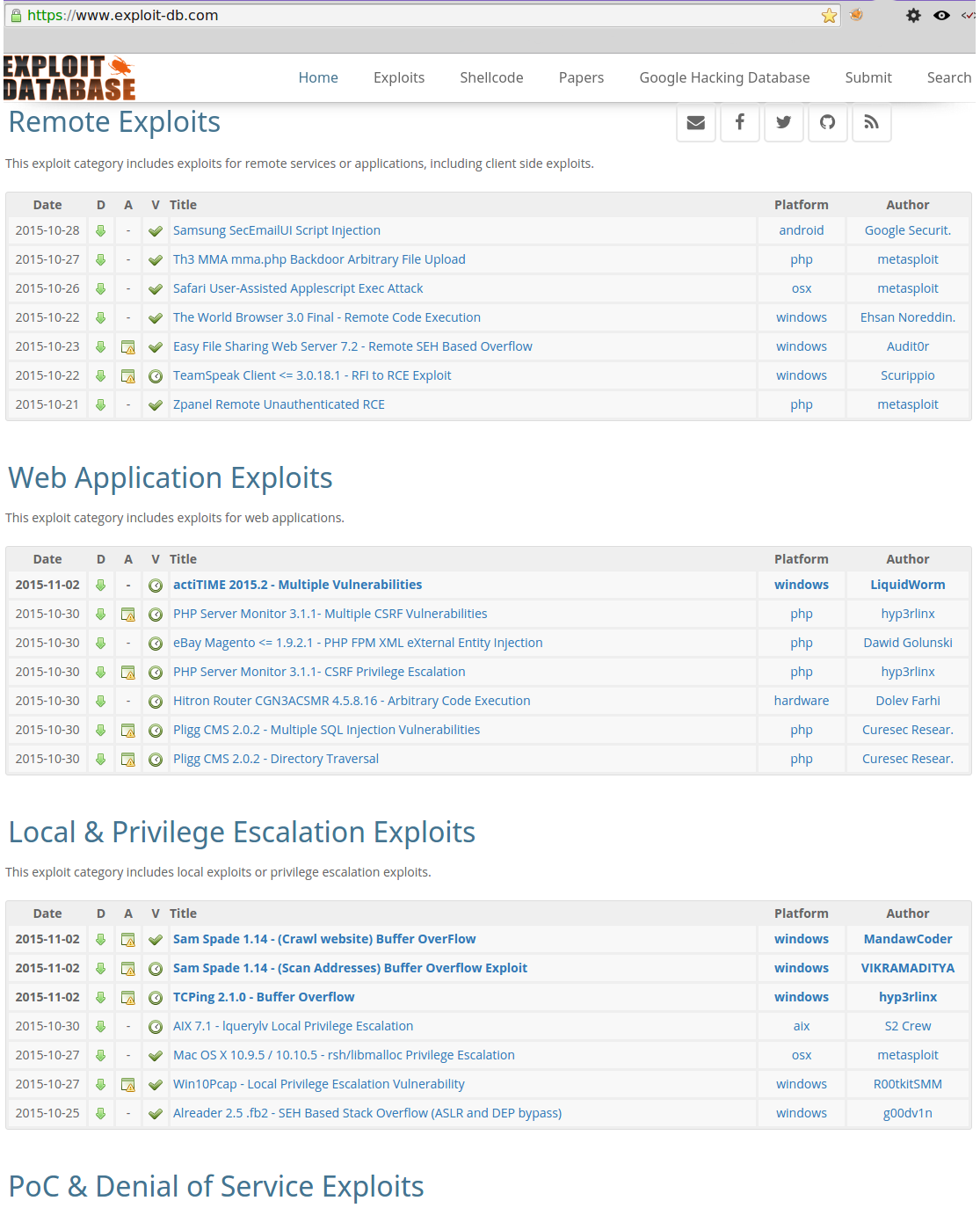The image size is (980, 1208).
Task: Click hardware platform for Hitron Router
Action: pos(802,701)
